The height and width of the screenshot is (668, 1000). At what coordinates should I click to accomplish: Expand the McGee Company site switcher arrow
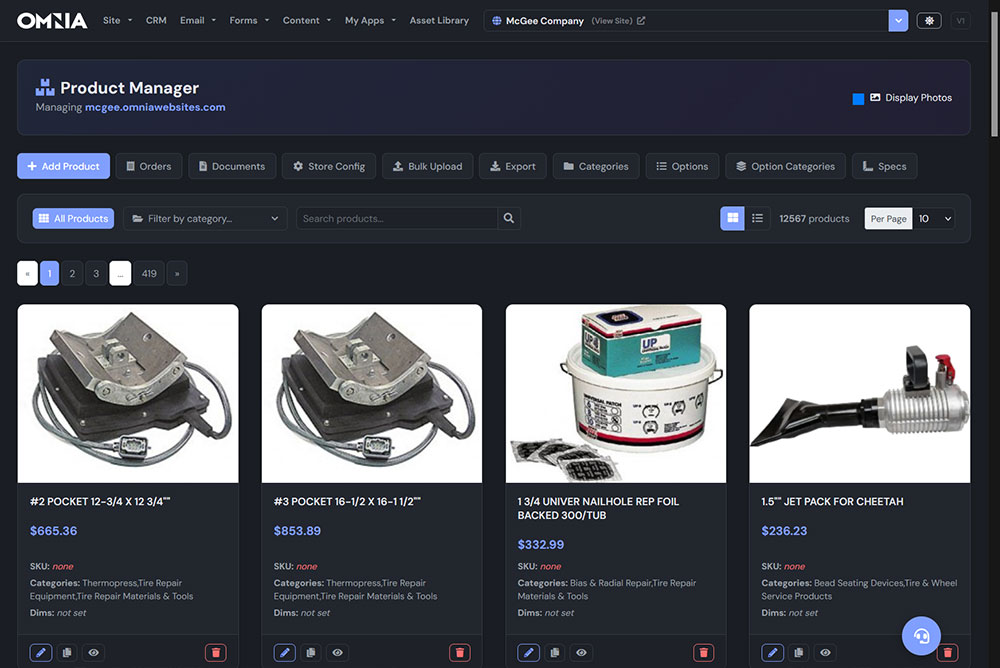(898, 20)
